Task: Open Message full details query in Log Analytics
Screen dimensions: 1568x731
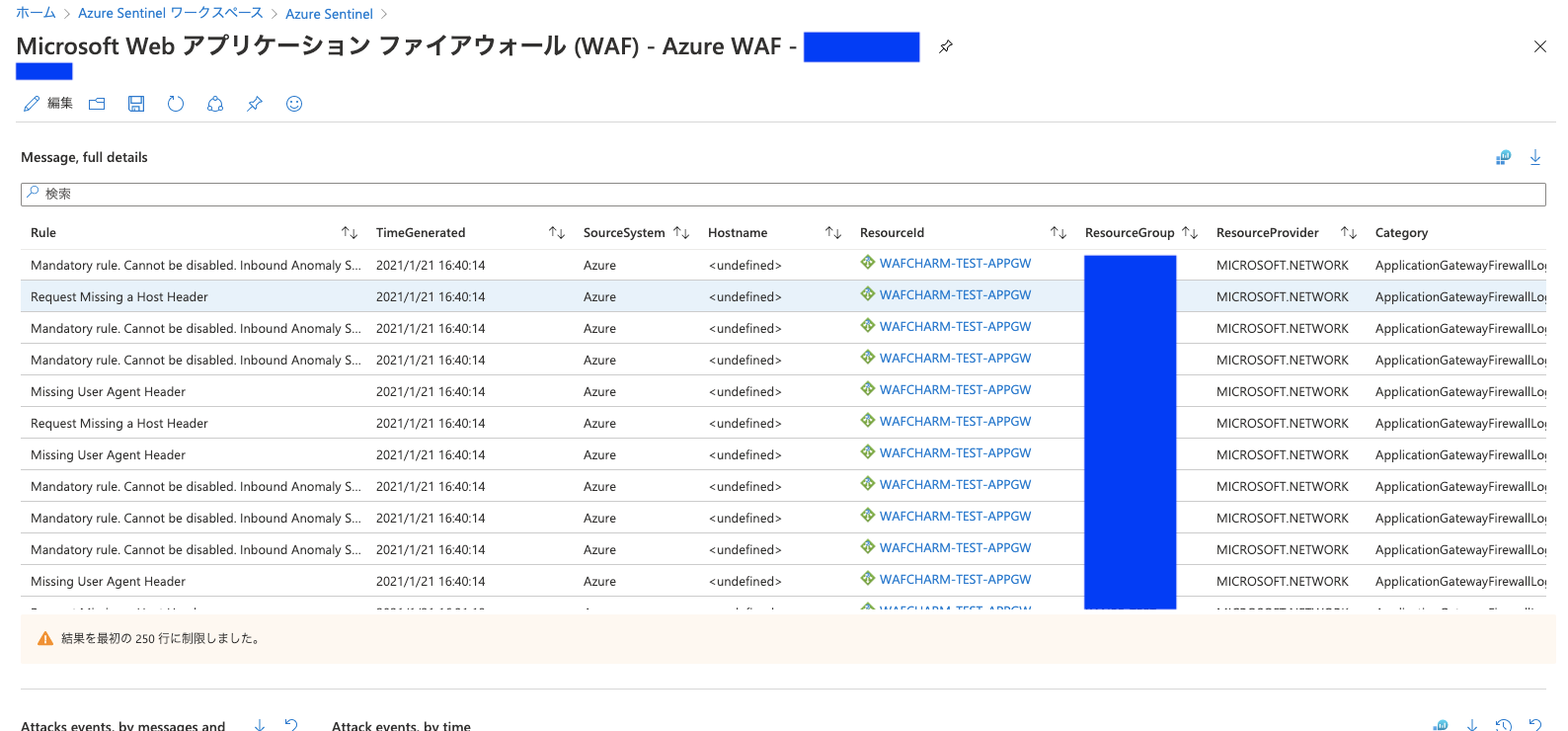Action: (1503, 157)
